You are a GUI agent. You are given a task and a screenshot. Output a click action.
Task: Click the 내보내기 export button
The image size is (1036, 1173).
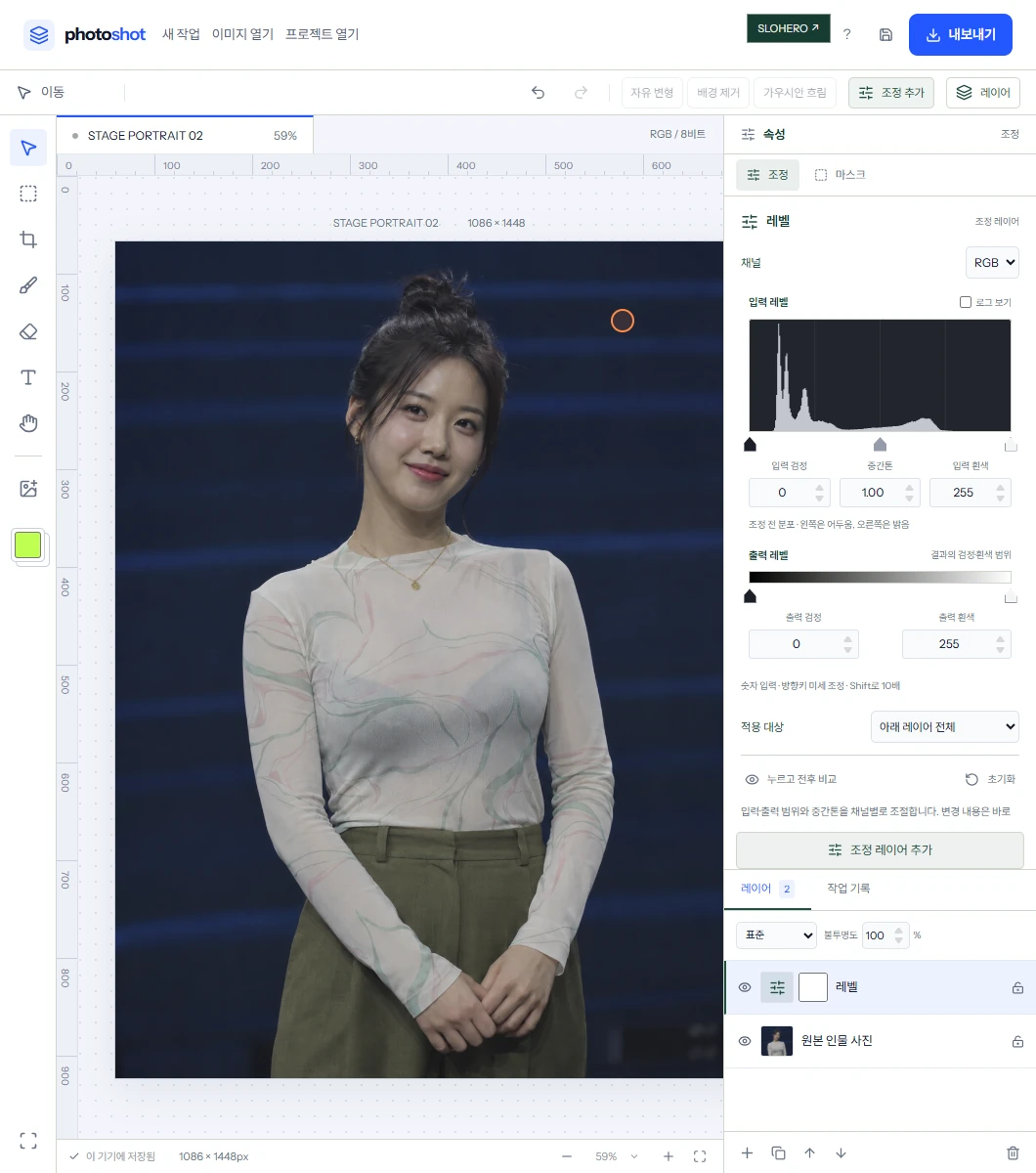960,34
